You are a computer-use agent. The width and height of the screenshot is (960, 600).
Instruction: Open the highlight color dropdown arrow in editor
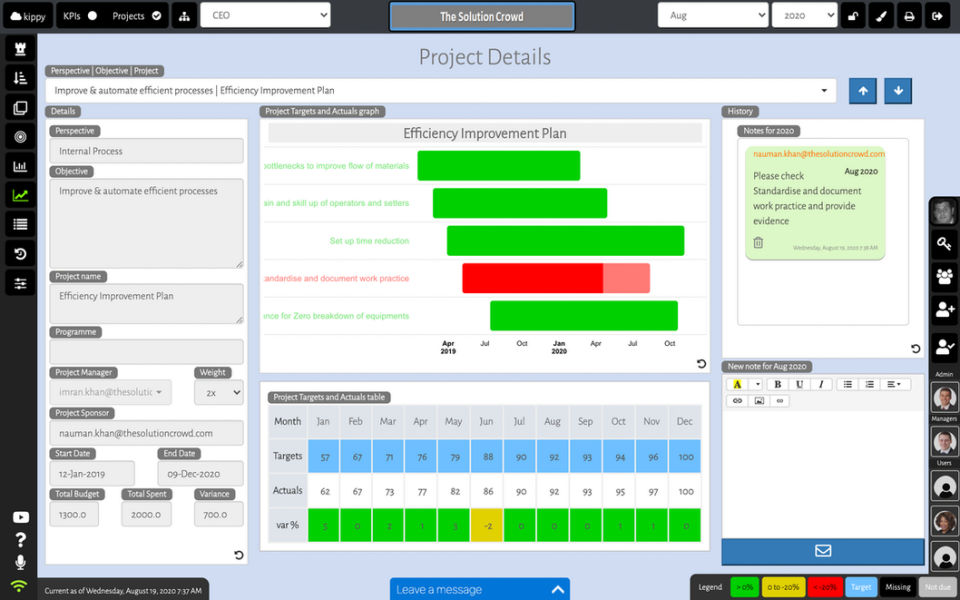757,384
